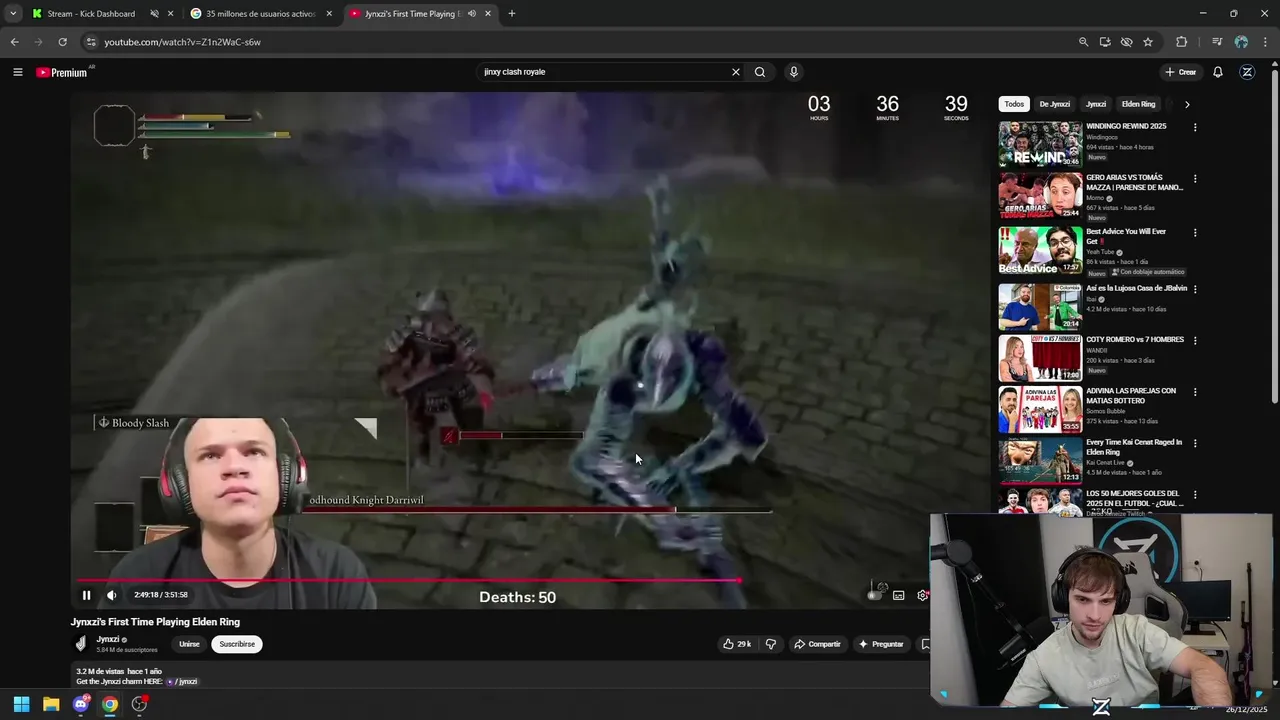
Task: Close the Kick Dashboard browser tab
Action: tap(171, 14)
